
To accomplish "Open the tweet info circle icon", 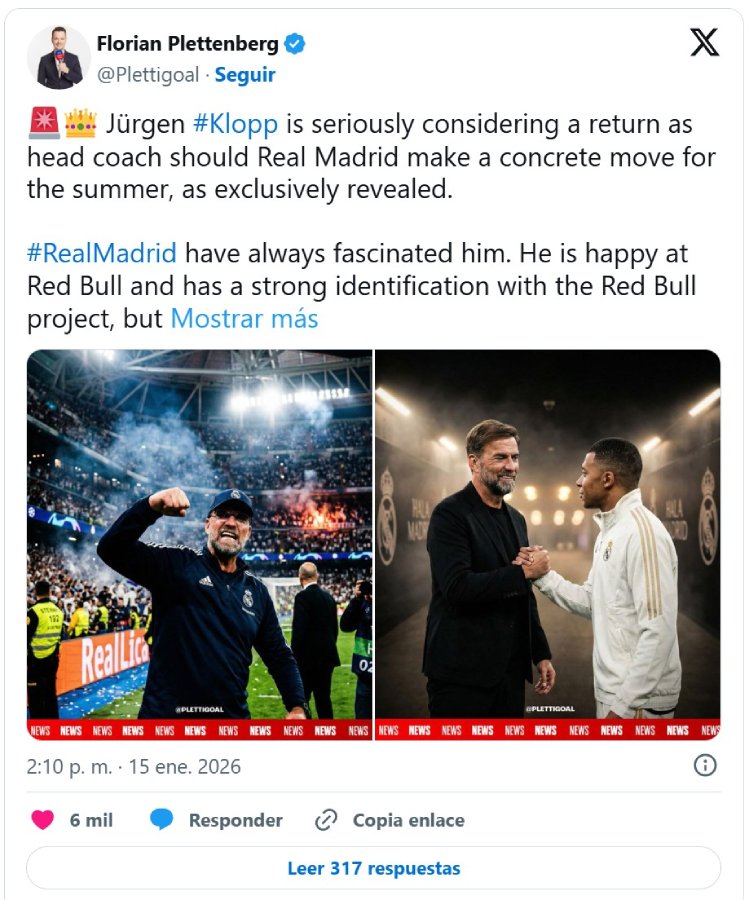I will 705,766.
